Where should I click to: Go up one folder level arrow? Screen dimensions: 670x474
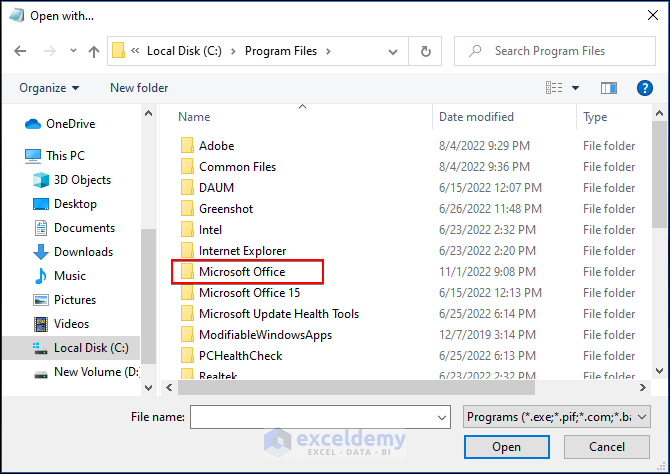pos(94,51)
